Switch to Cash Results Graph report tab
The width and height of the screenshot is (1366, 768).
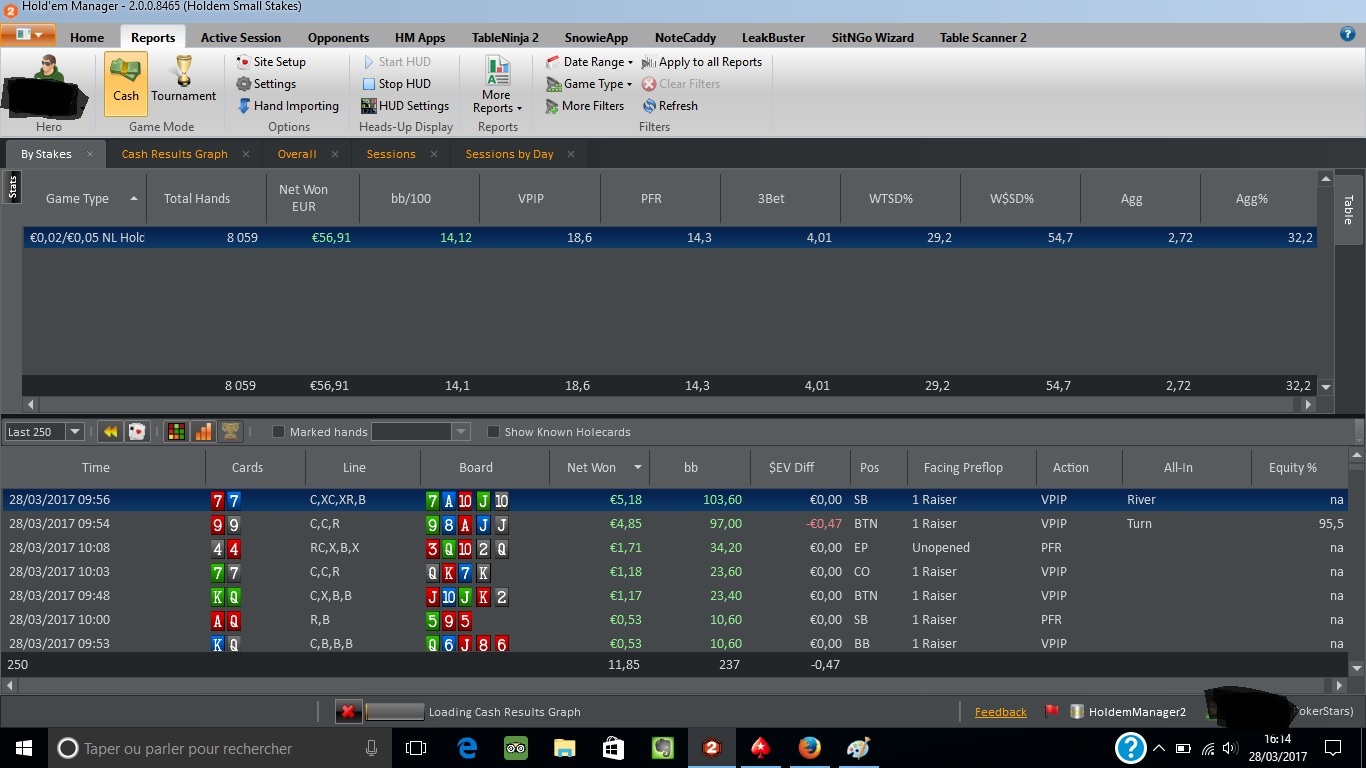click(x=175, y=154)
